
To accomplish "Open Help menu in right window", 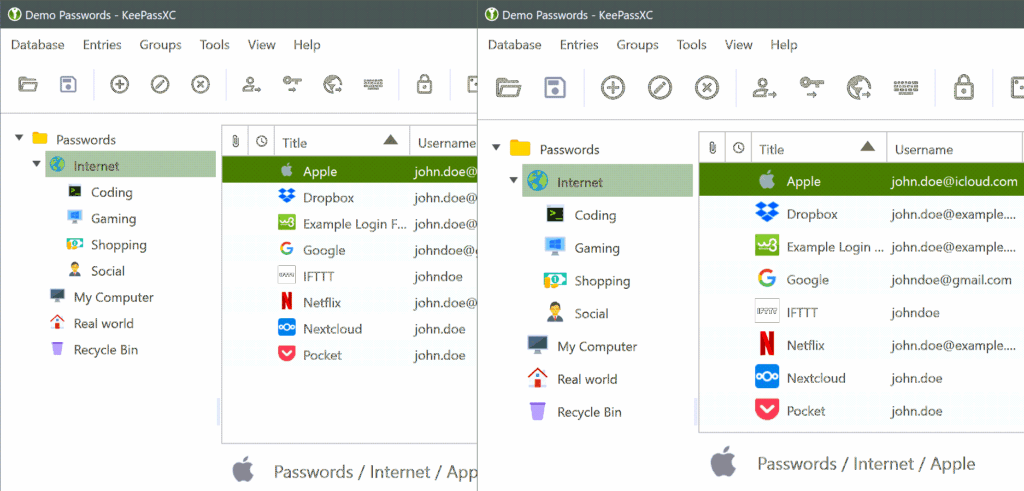I will coord(784,45).
